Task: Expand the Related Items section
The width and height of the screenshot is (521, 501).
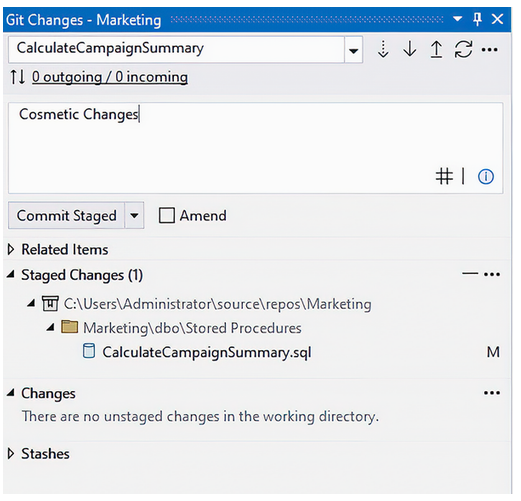Action: pos(11,249)
